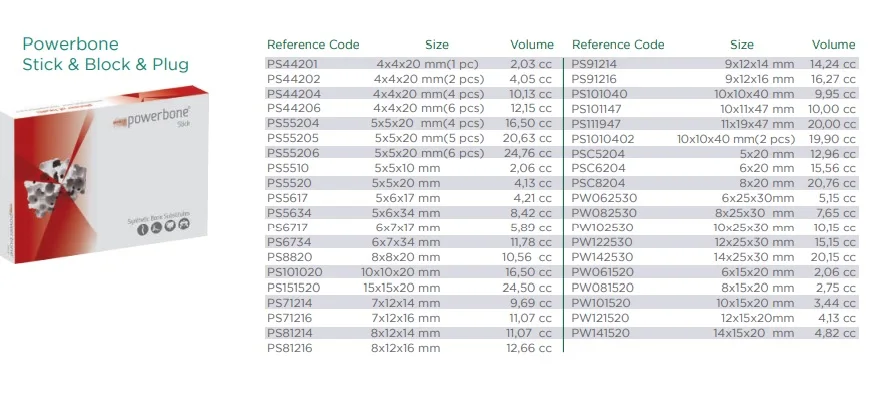Click the bone block picture on the box
This screenshot has width=890, height=415.
(x=55, y=187)
